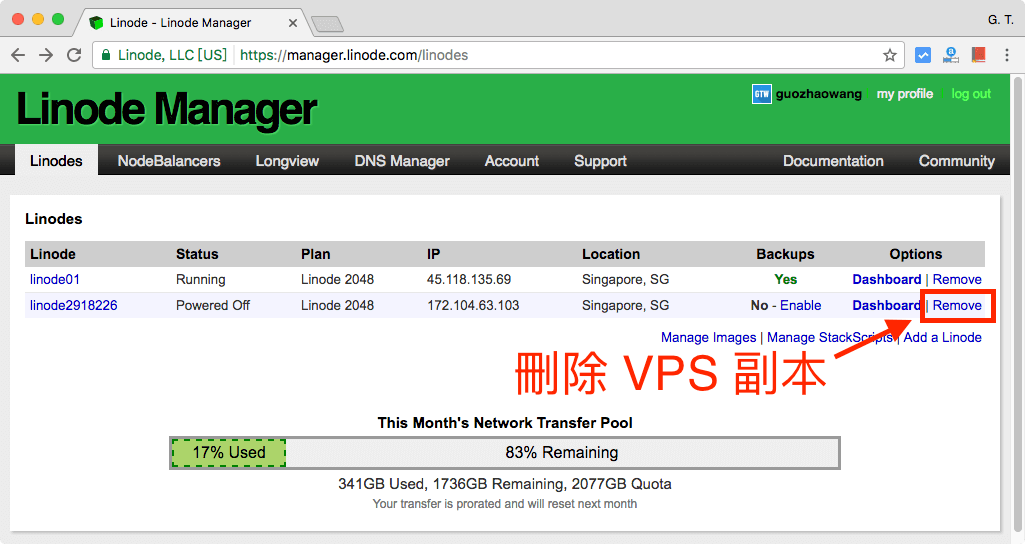Click the Linode Manager logo title
Viewport: 1025px width, 544px height.
166,109
